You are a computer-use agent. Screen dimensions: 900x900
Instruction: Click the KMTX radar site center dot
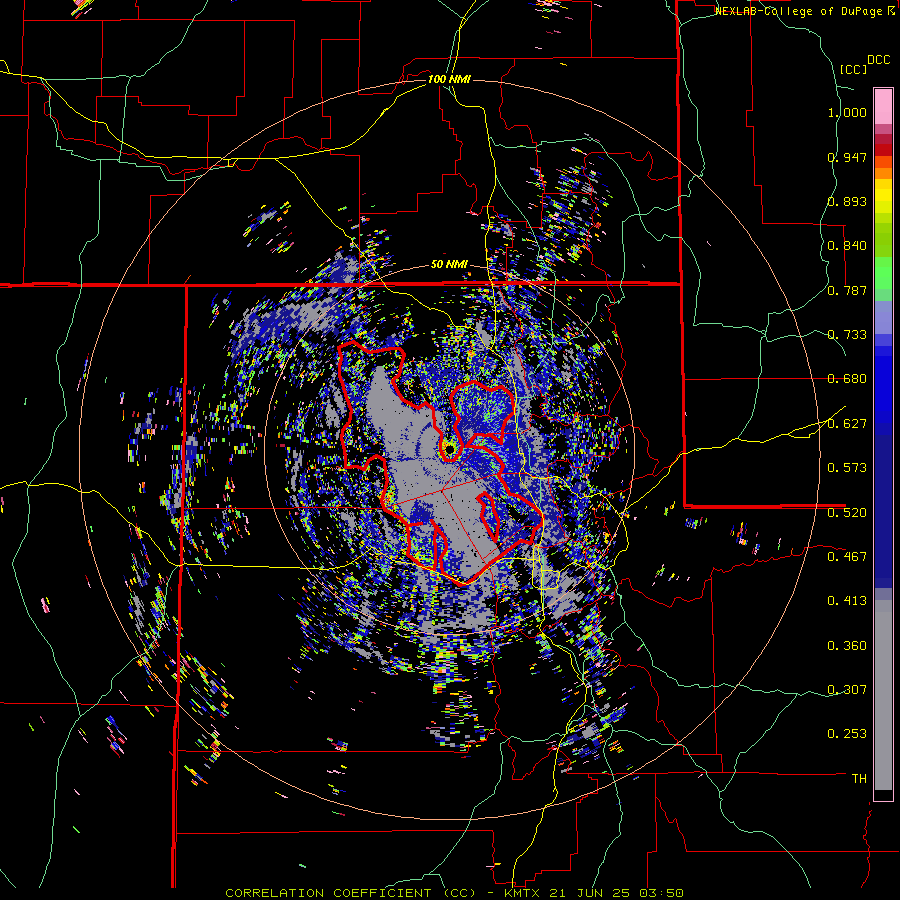(x=449, y=449)
